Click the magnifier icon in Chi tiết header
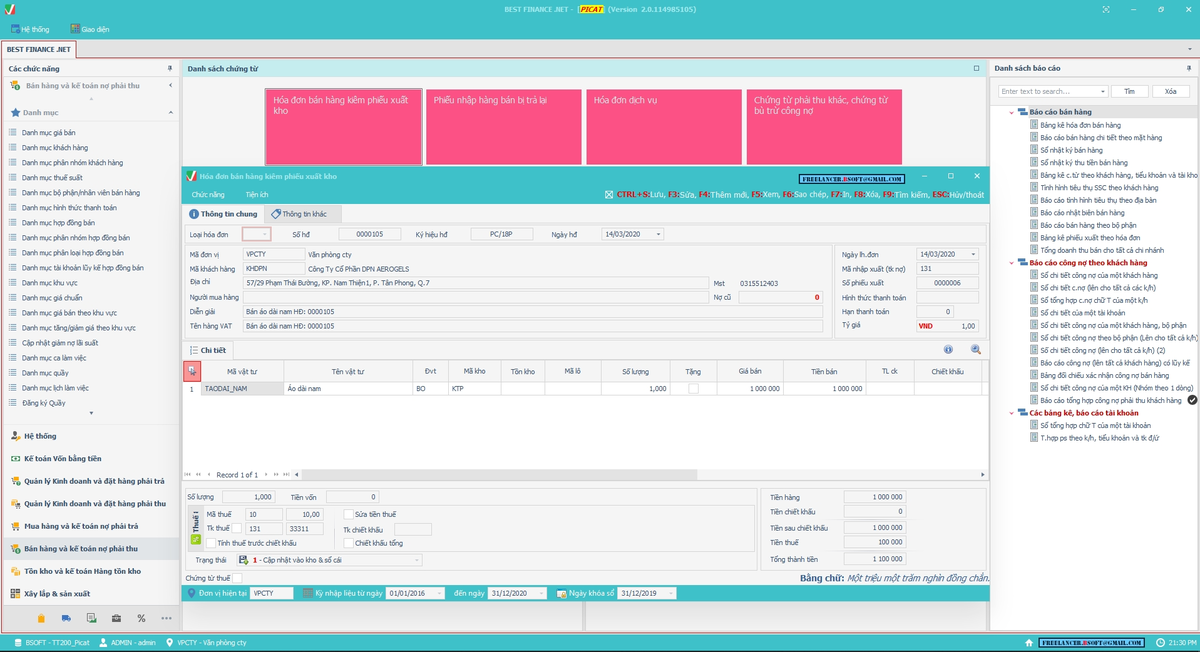Image resolution: width=1200 pixels, height=652 pixels. click(976, 350)
